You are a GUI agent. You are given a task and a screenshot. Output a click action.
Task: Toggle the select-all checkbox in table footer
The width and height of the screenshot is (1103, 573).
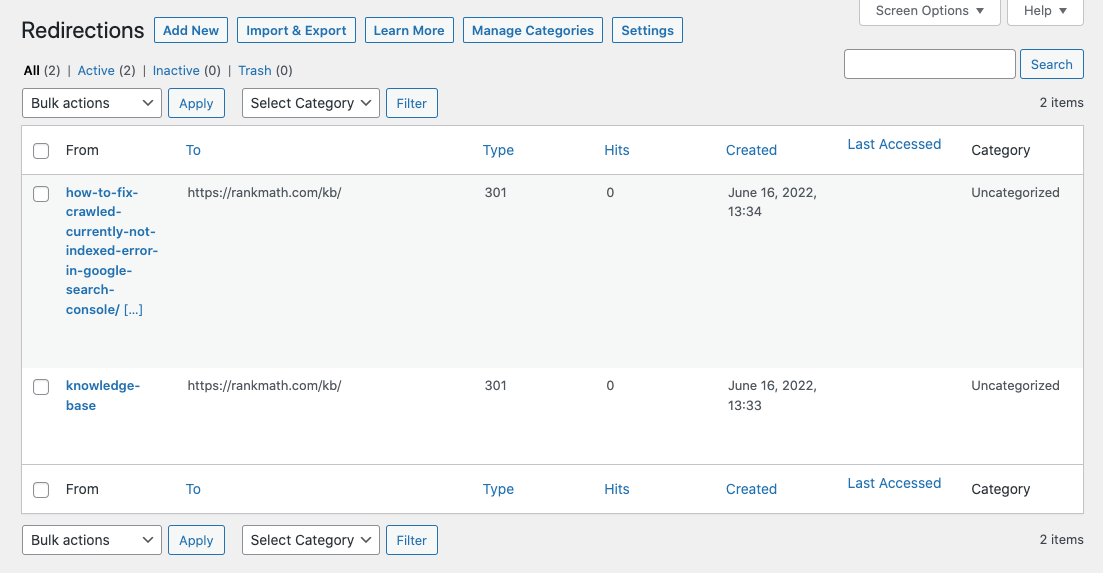tap(41, 490)
